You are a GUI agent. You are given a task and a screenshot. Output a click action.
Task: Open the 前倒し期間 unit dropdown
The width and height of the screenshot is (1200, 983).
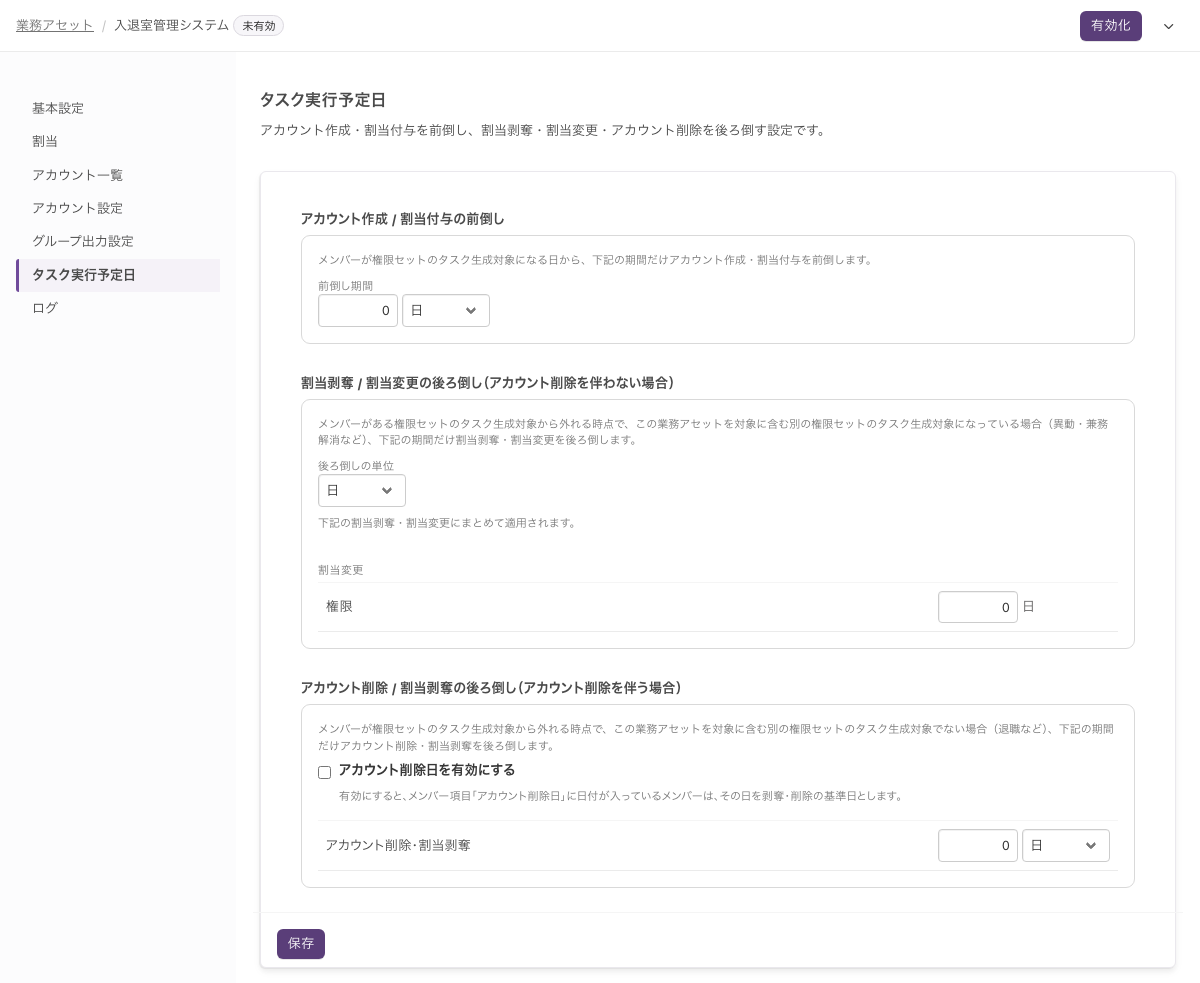446,310
